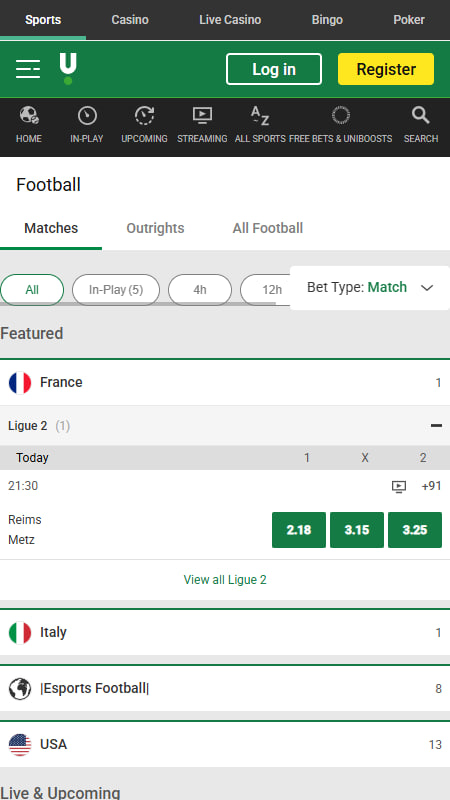The image size is (450, 800).
Task: Open the In-Play clock icon
Action: [x=87, y=116]
